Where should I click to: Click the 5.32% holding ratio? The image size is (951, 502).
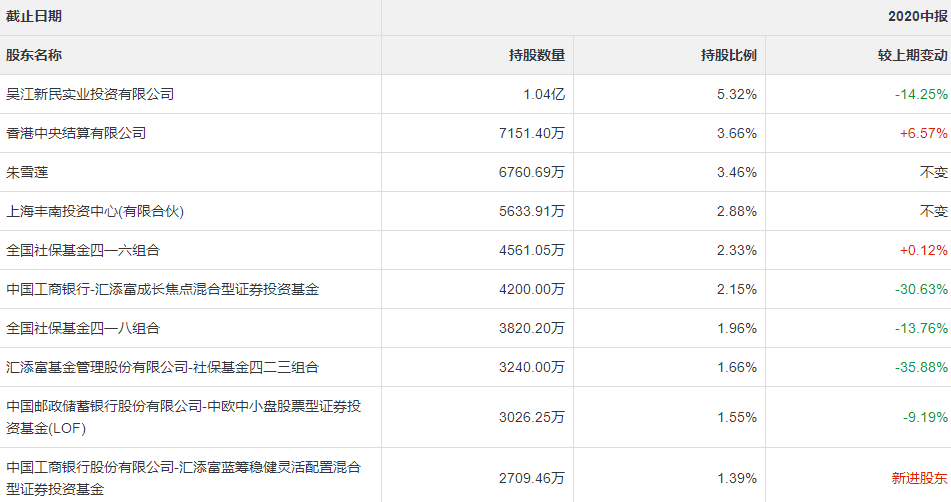coord(737,94)
